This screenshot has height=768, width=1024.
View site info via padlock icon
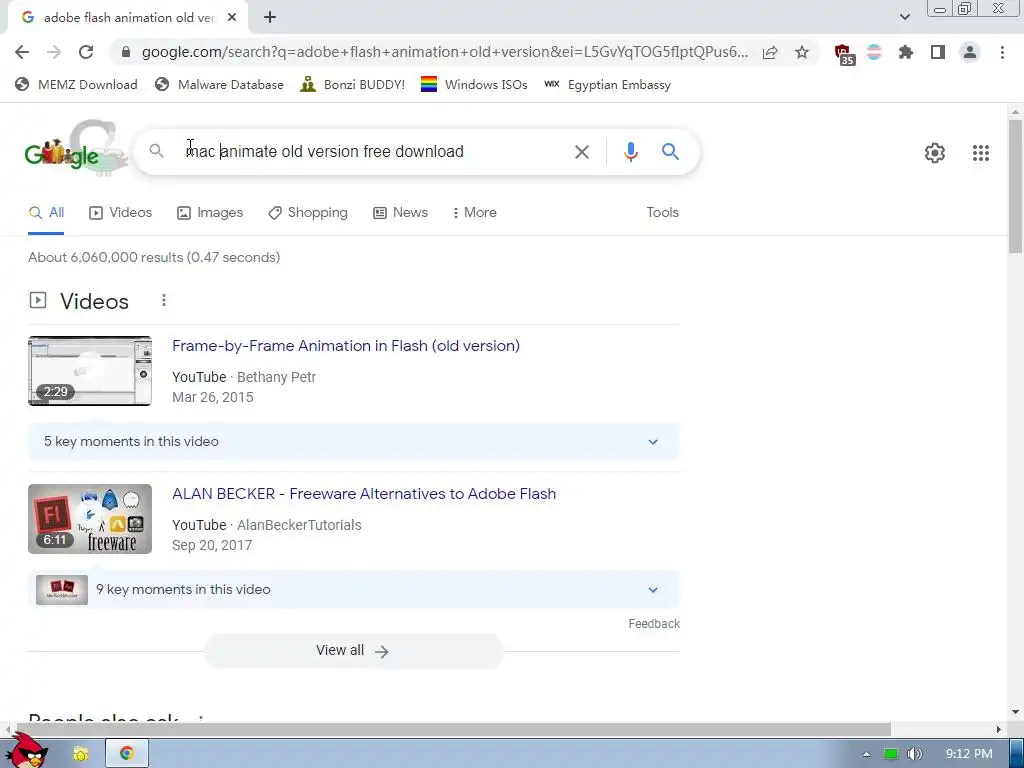(126, 52)
